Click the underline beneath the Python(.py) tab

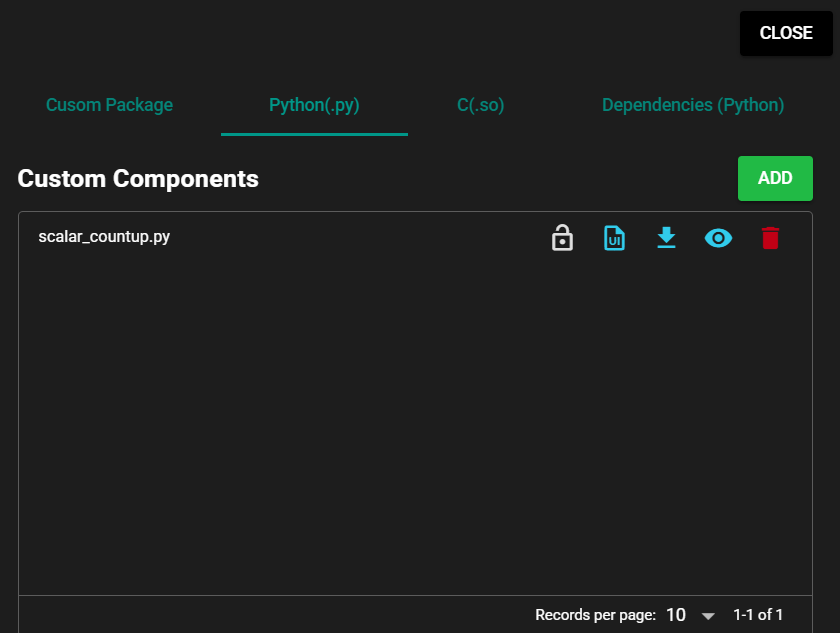[x=314, y=134]
